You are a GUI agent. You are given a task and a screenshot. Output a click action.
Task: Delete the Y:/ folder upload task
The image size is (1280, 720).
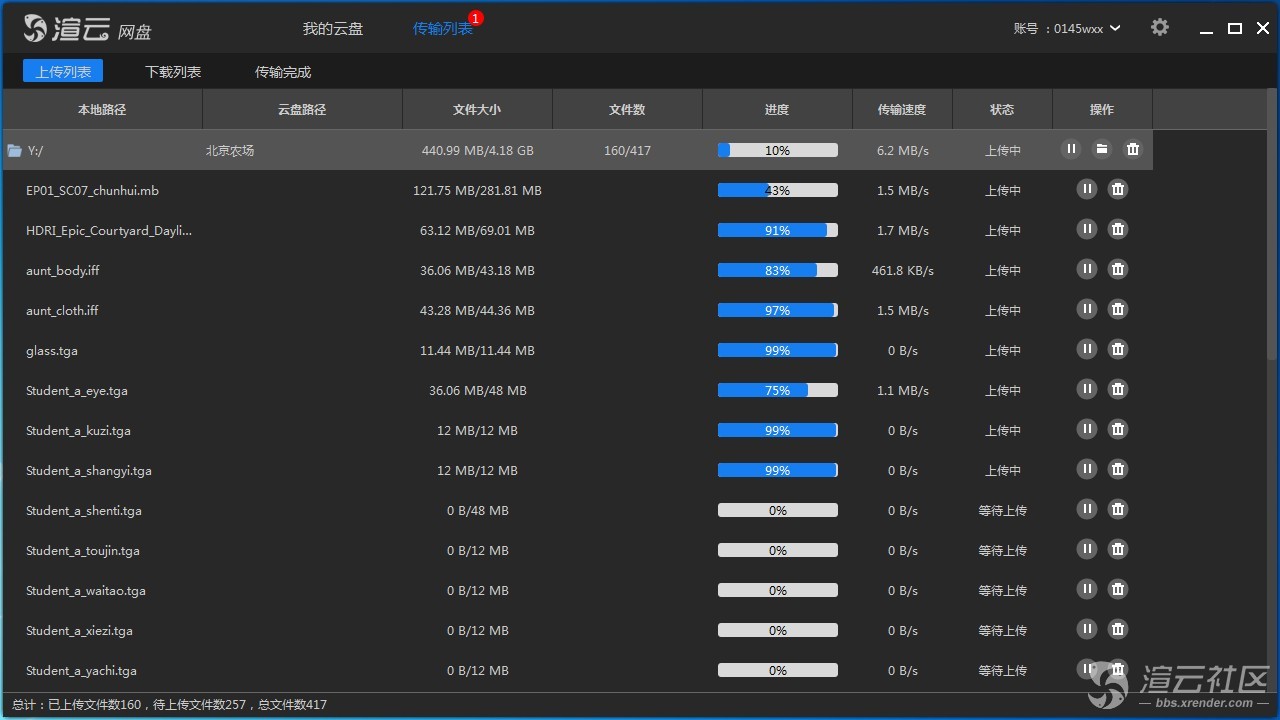click(x=1132, y=149)
